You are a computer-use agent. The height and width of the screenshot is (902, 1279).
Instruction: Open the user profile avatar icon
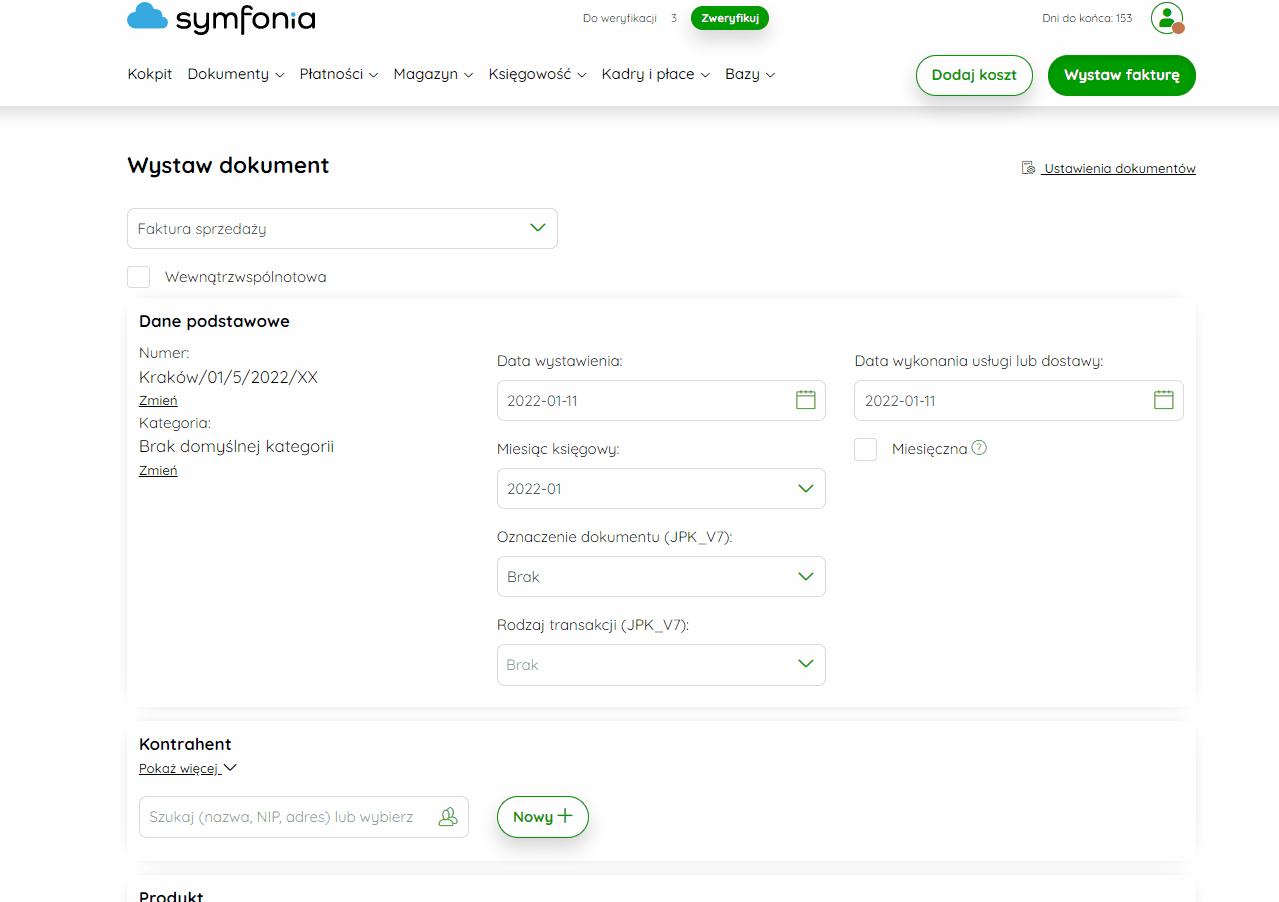1167,18
